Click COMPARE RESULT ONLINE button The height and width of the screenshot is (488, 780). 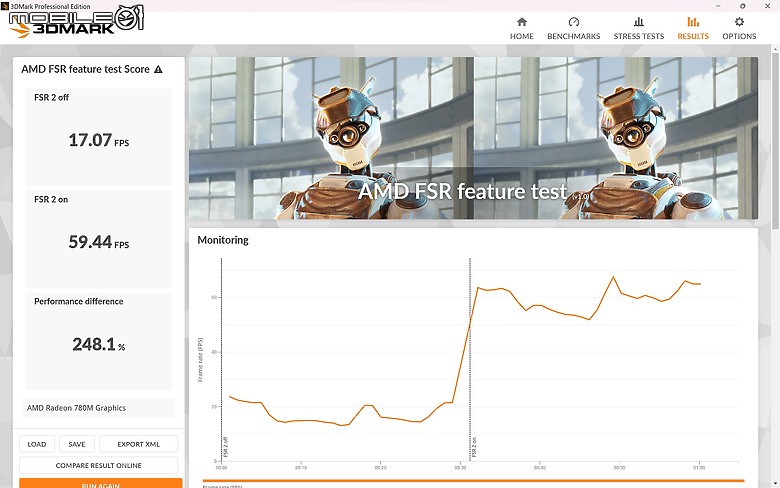[98, 465]
